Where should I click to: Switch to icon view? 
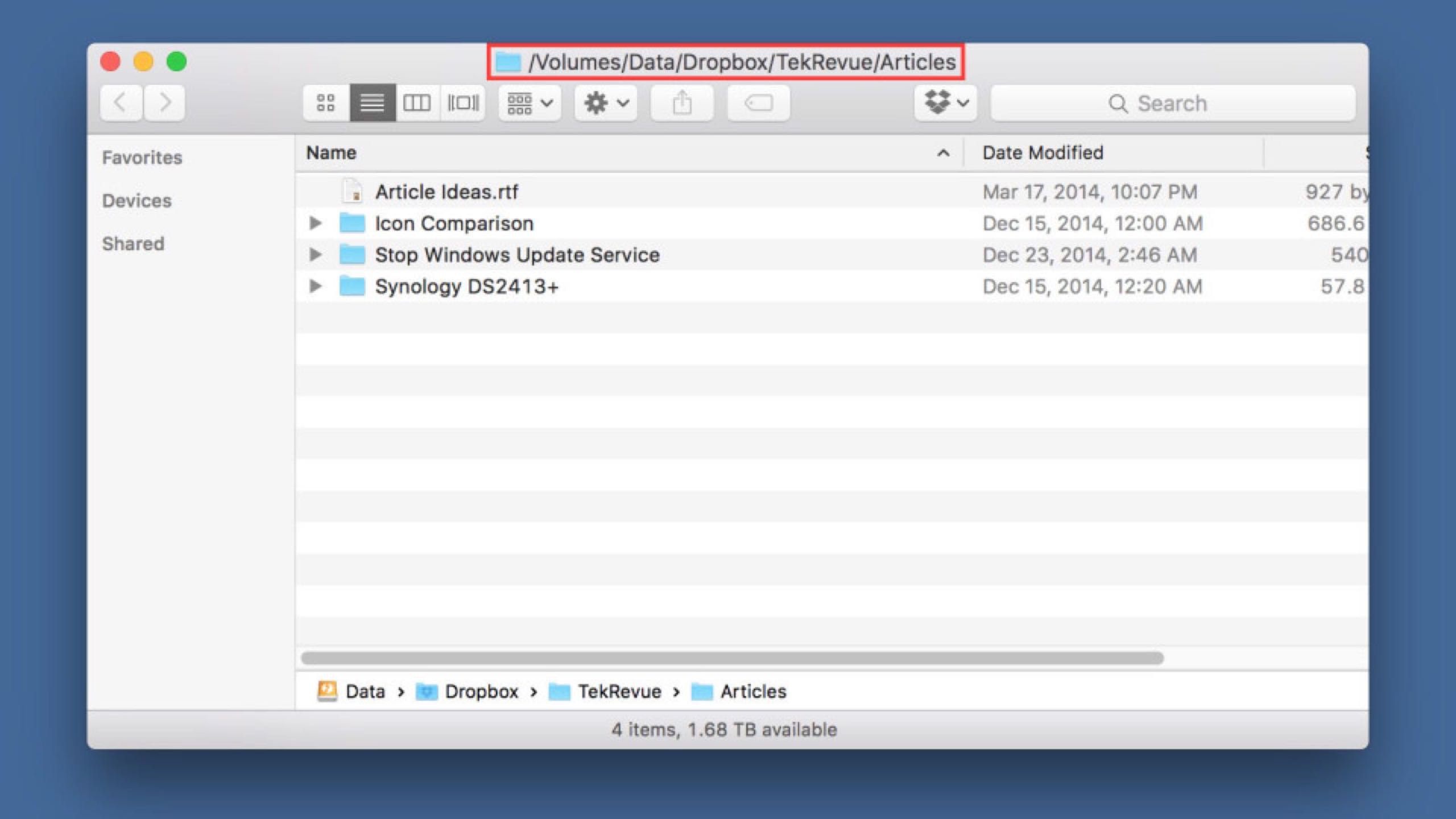tap(325, 103)
